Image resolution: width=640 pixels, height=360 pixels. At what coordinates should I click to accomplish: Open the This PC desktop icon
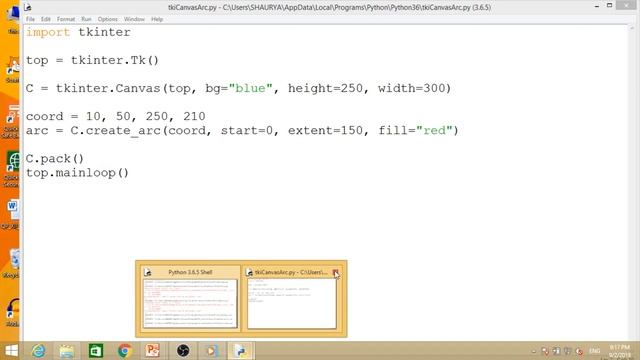pos(12,18)
